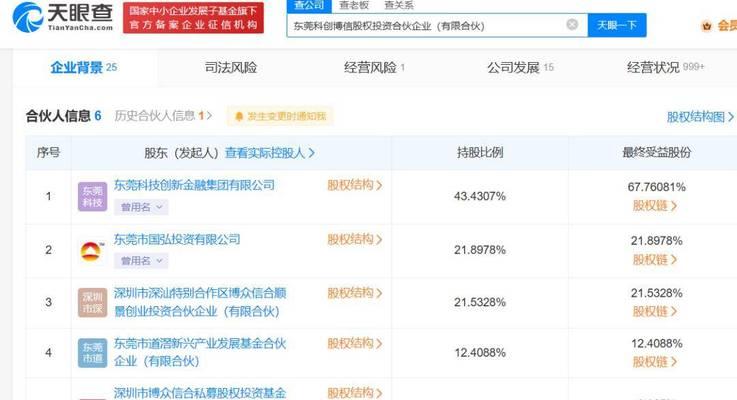Click the 深圳市深 company logo
Image resolution: width=737 pixels, height=400 pixels.
(x=93, y=303)
